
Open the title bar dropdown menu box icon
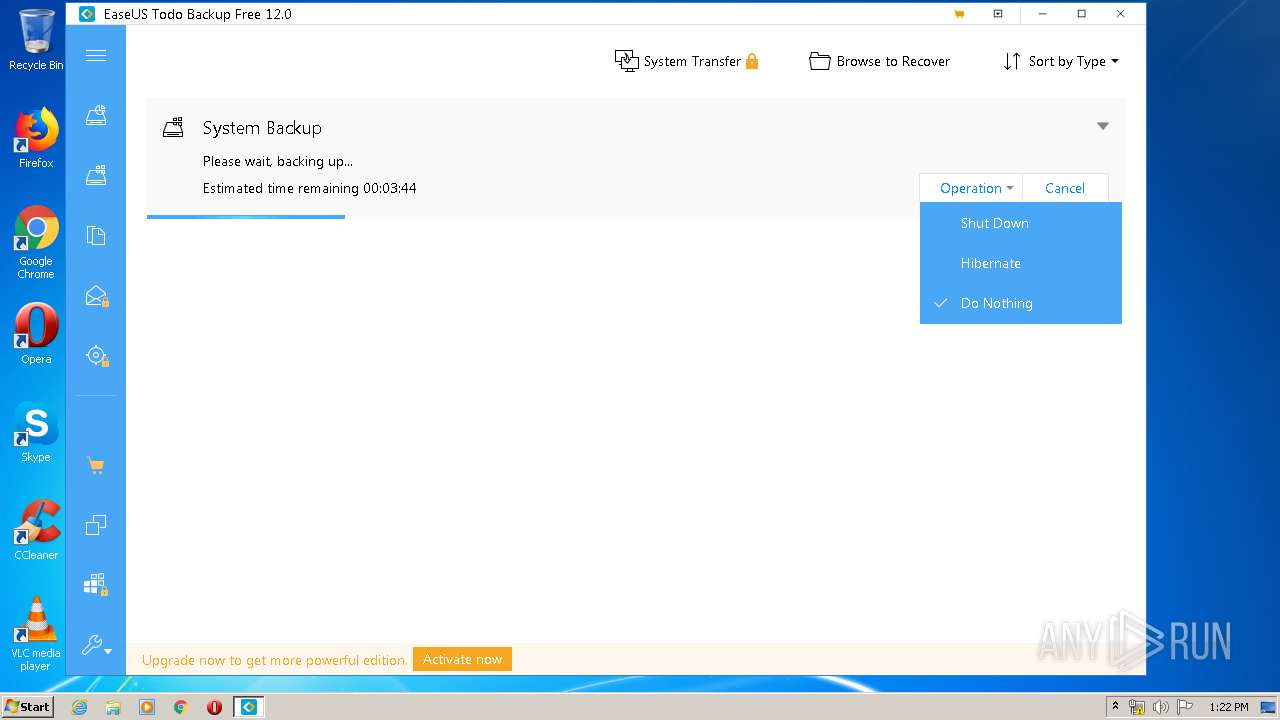point(998,14)
